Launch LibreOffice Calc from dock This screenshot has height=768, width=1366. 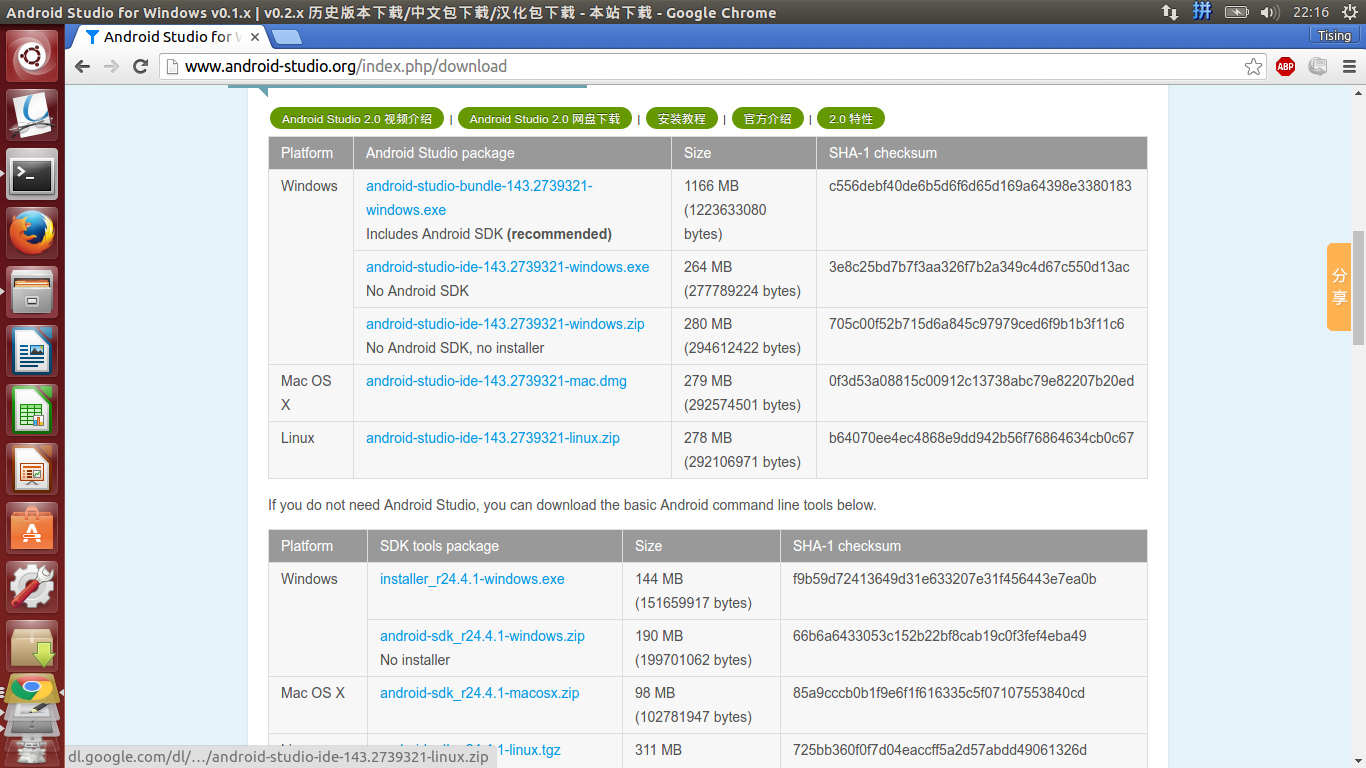coord(33,410)
